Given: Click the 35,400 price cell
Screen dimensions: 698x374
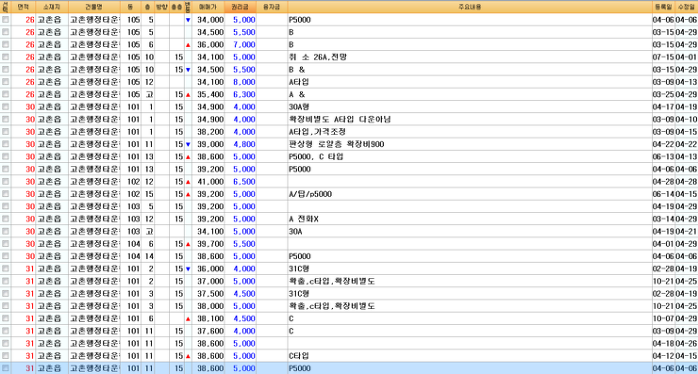Looking at the screenshot, I should click(209, 94).
